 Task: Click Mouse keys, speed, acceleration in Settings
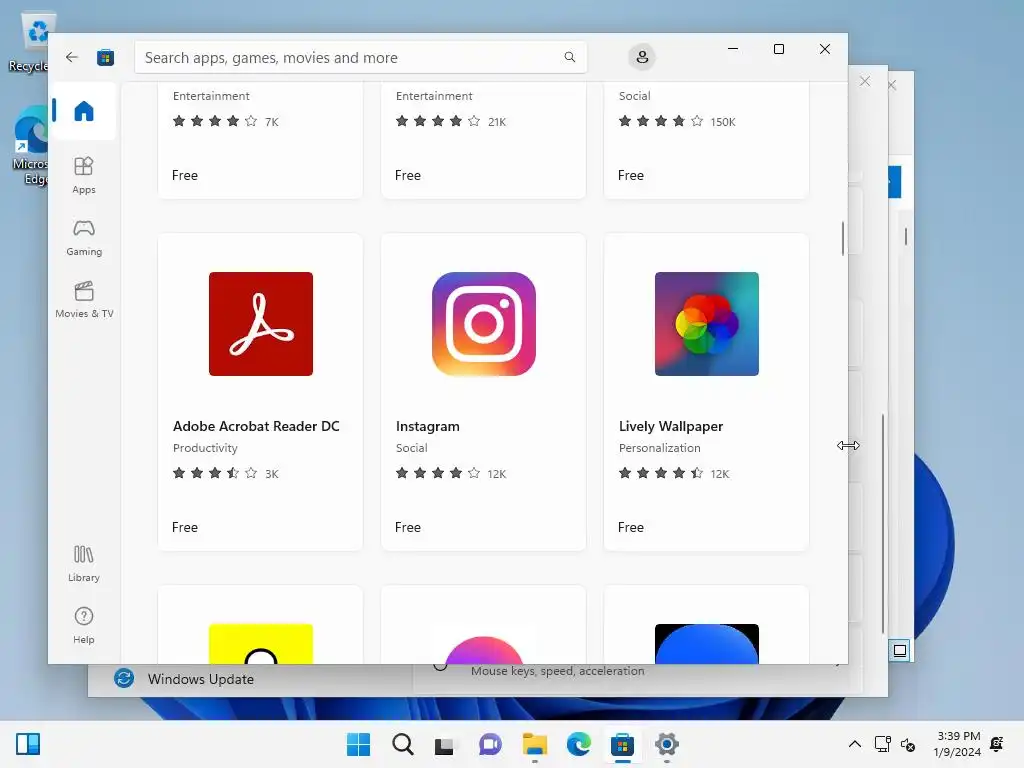pos(558,671)
